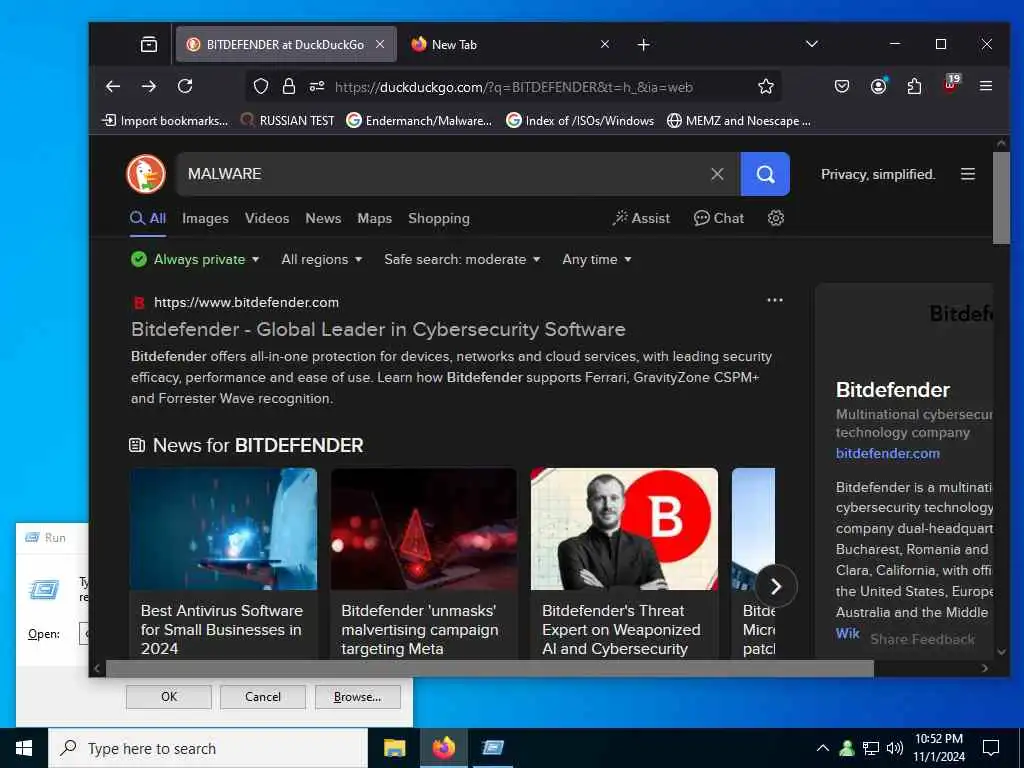The width and height of the screenshot is (1024, 768).
Task: Switch to BITDEFENDER at DuckDuckGo tab
Action: pos(285,44)
